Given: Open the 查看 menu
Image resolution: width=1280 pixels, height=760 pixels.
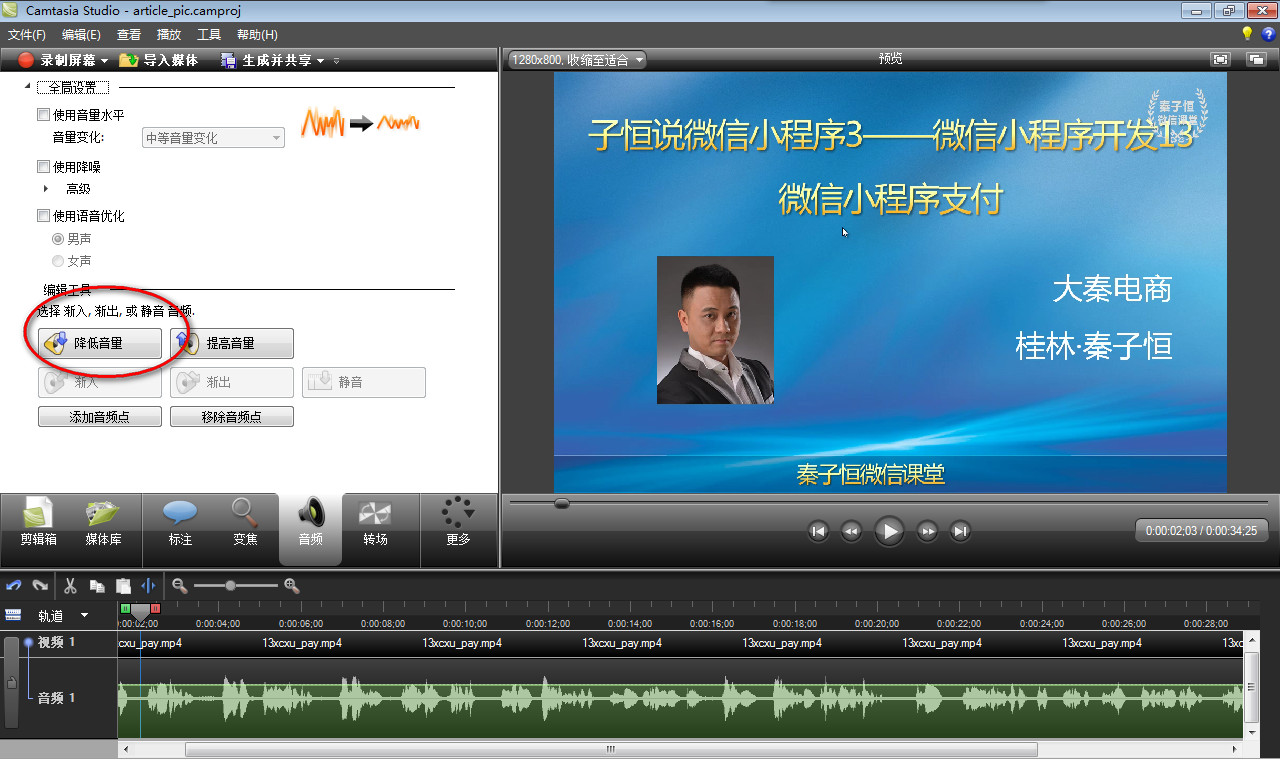Looking at the screenshot, I should [x=129, y=34].
